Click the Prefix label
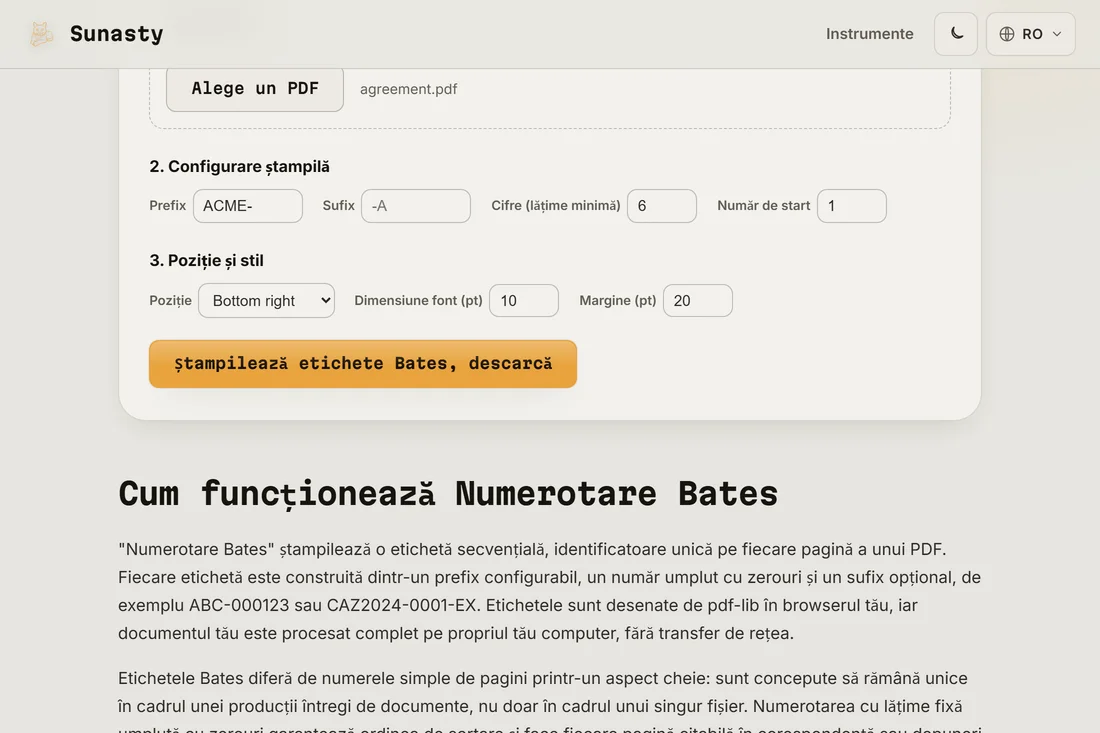Image resolution: width=1100 pixels, height=733 pixels. (x=168, y=206)
